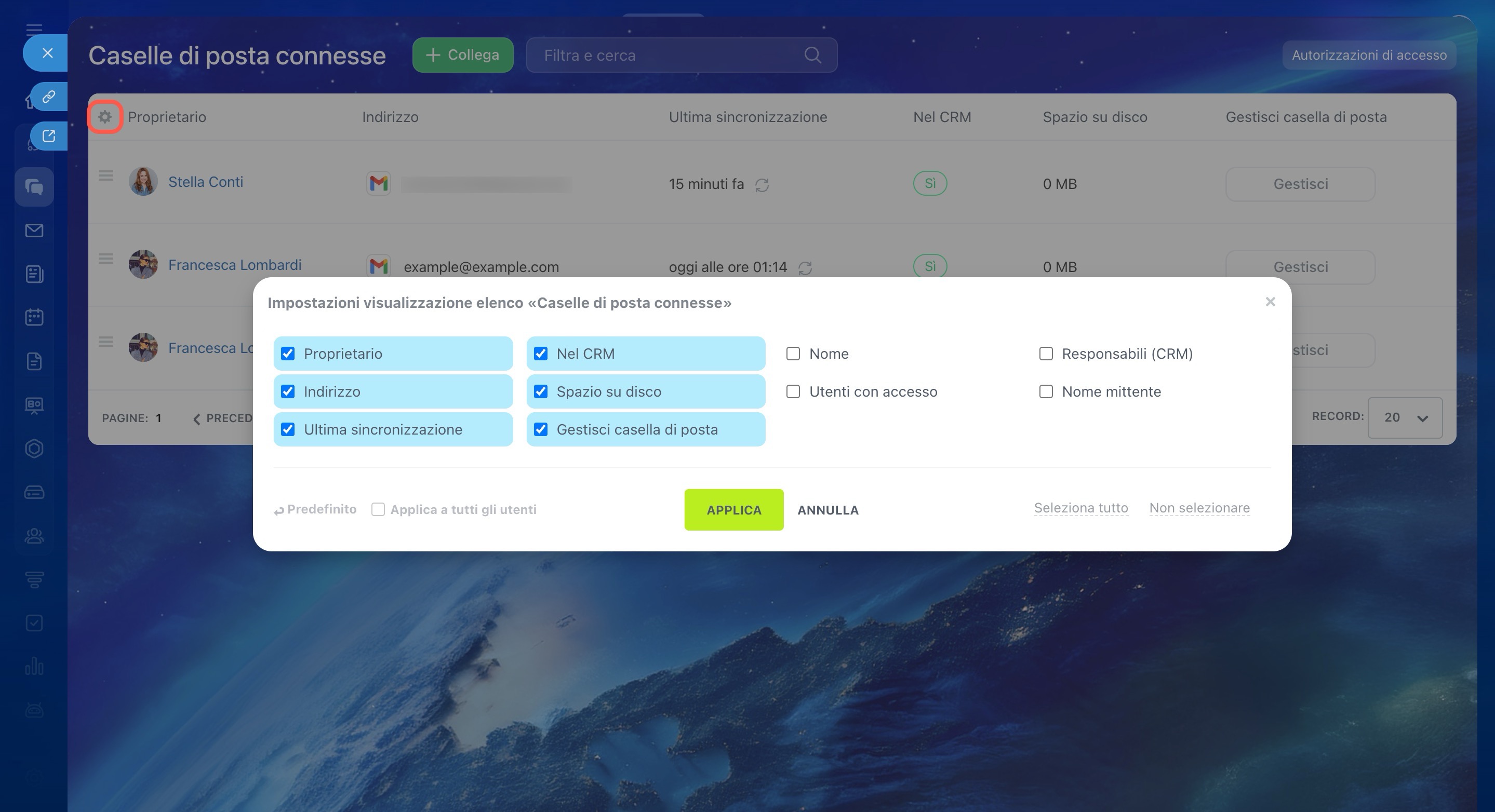This screenshot has width=1495, height=812.
Task: Click the chat bubbles messenger sidebar icon
Action: click(34, 187)
